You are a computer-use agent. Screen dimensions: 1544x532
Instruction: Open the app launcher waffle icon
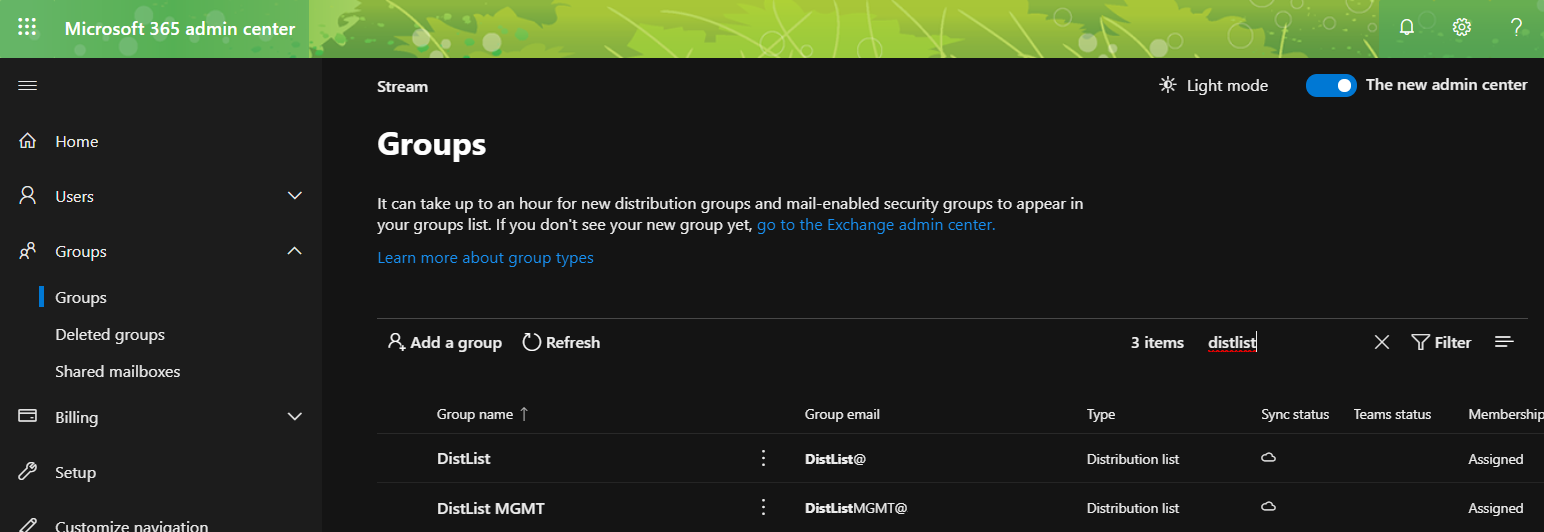(x=27, y=28)
